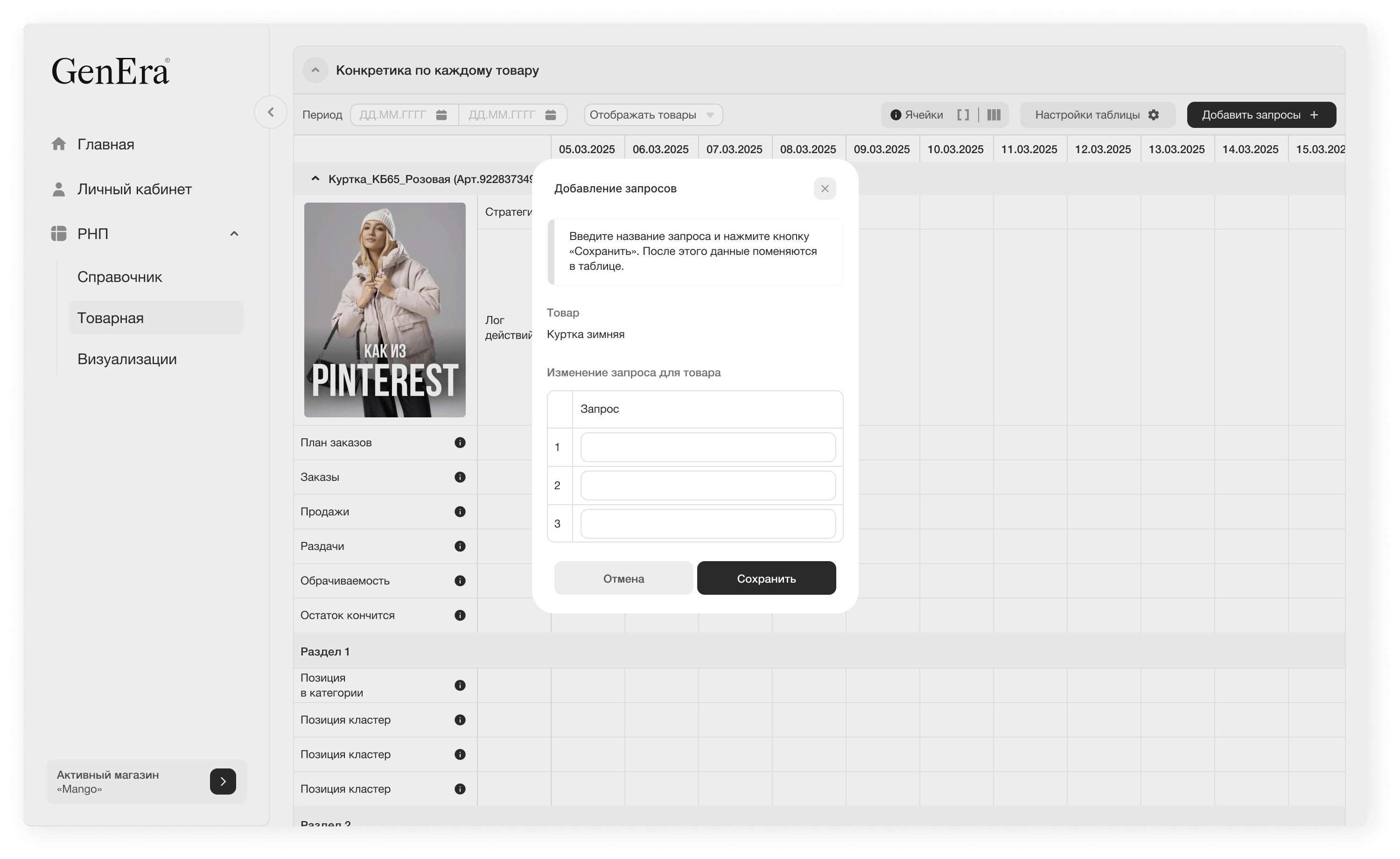Collapse Конкретика по каждому товару panel
The image size is (1400, 859).
click(315, 70)
